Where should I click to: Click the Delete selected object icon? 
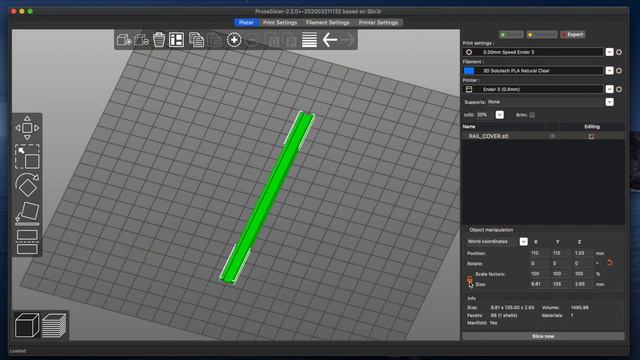tap(141, 40)
